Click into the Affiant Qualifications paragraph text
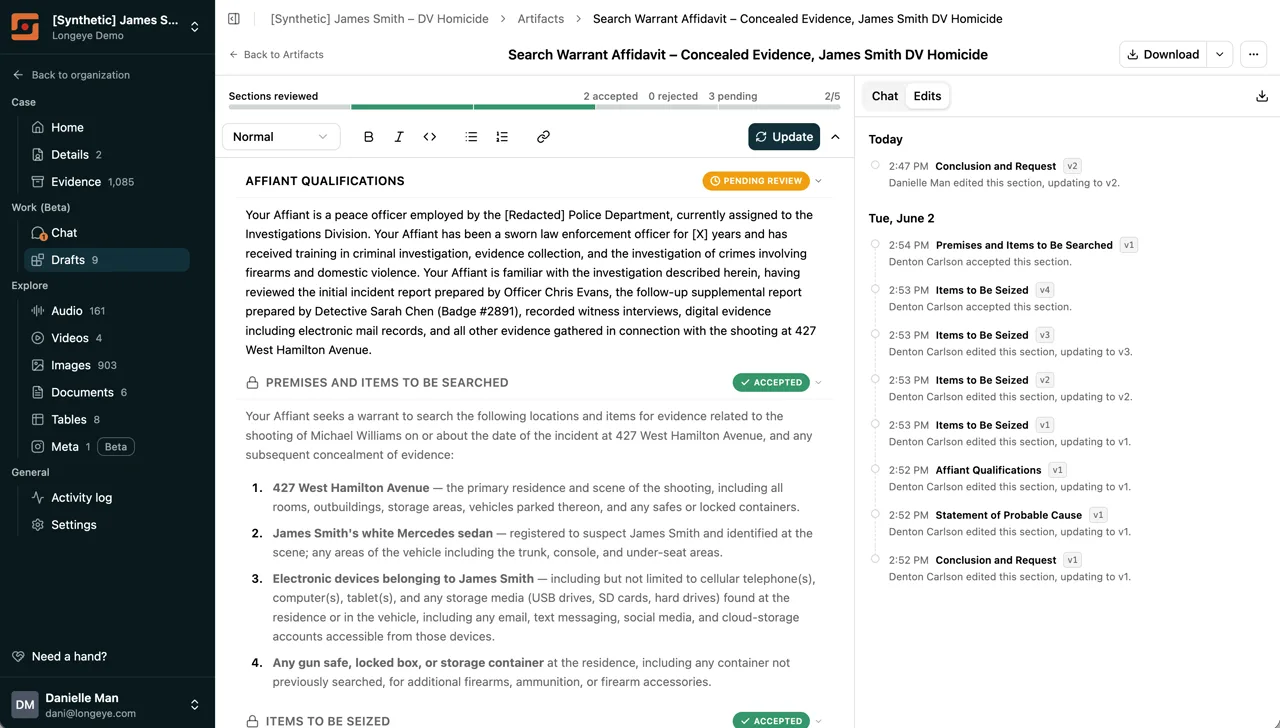 531,282
